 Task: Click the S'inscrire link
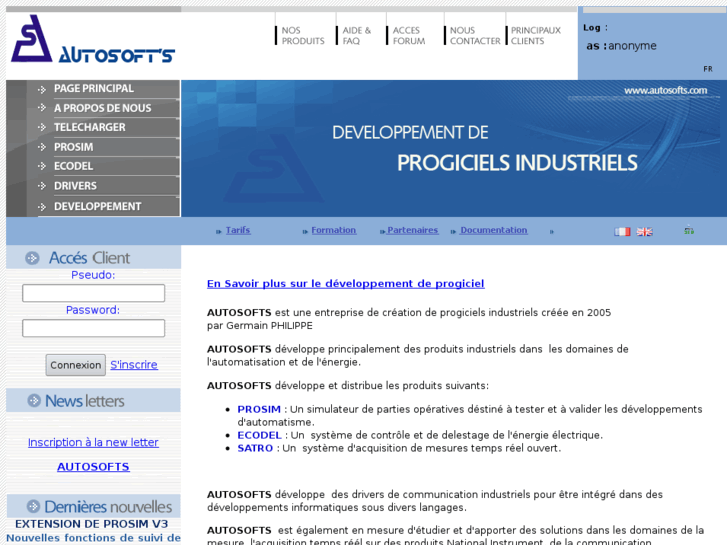coord(134,365)
